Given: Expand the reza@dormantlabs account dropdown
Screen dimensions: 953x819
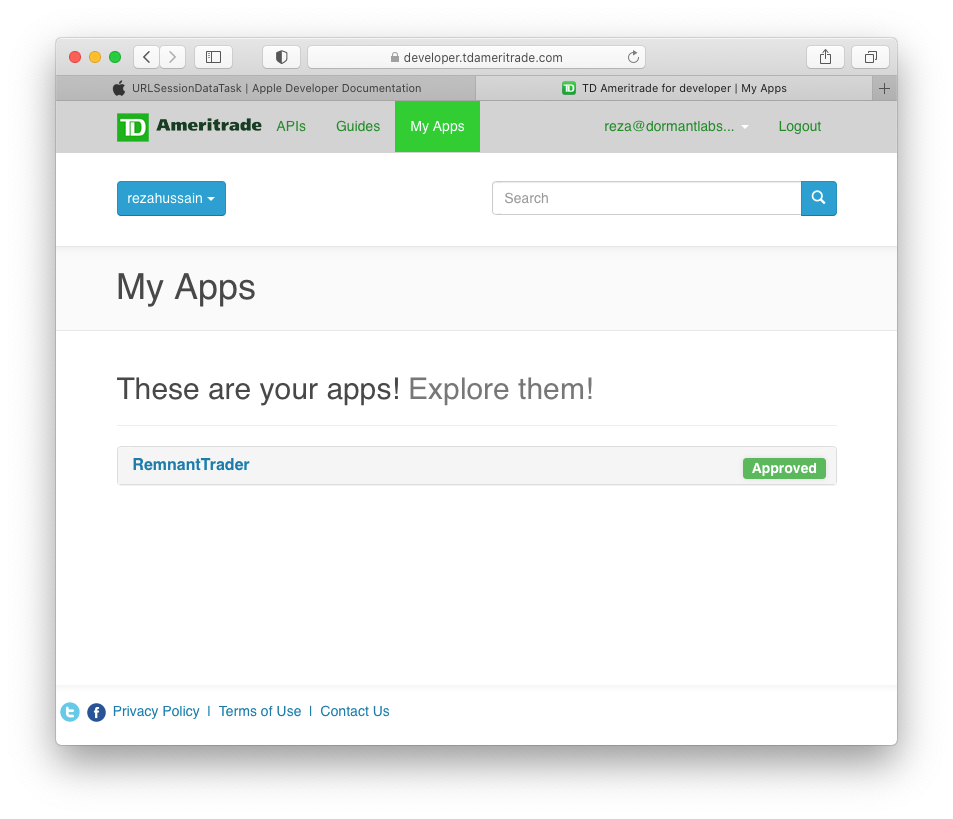Looking at the screenshot, I should pyautogui.click(x=676, y=126).
